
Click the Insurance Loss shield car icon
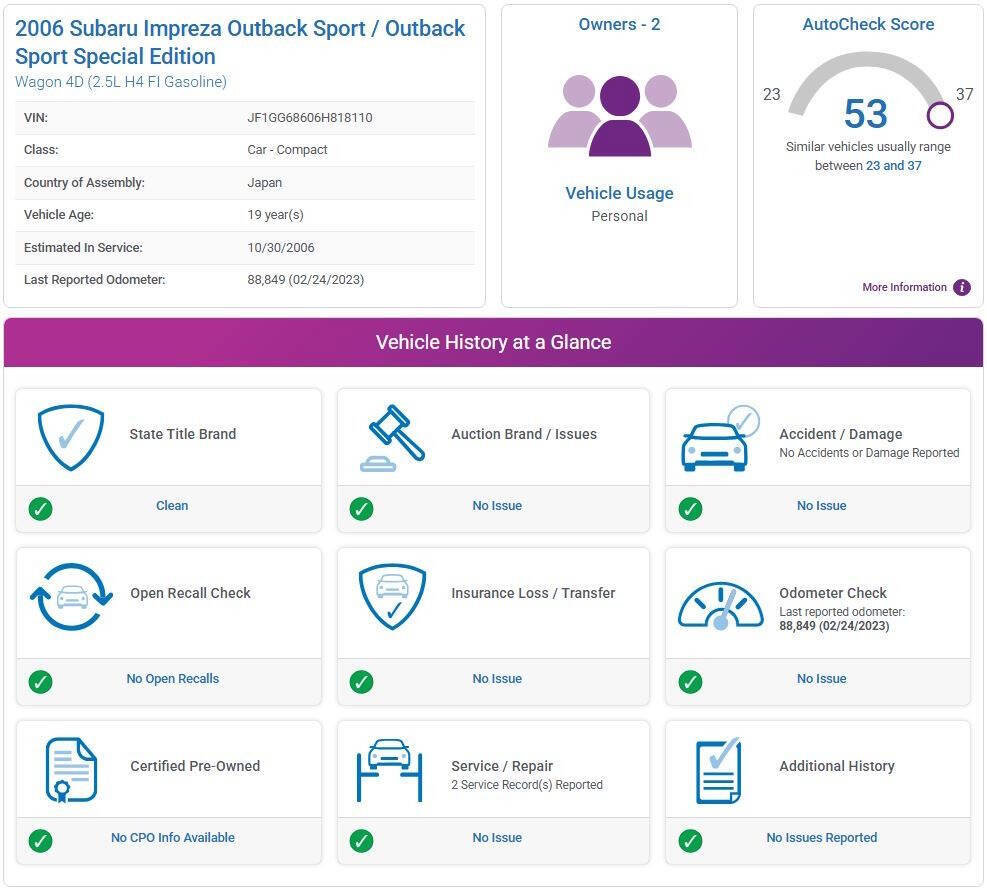tap(392, 596)
